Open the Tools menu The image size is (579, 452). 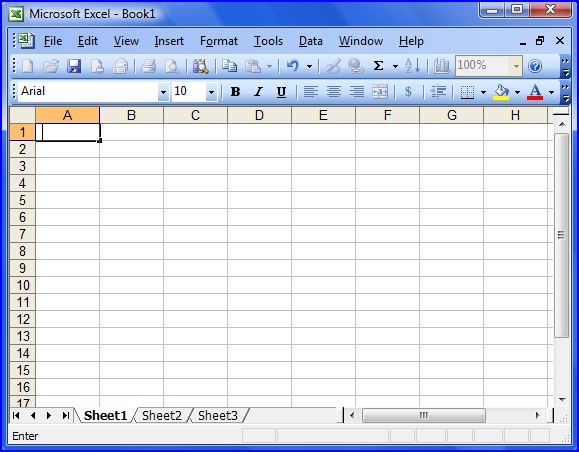[268, 41]
